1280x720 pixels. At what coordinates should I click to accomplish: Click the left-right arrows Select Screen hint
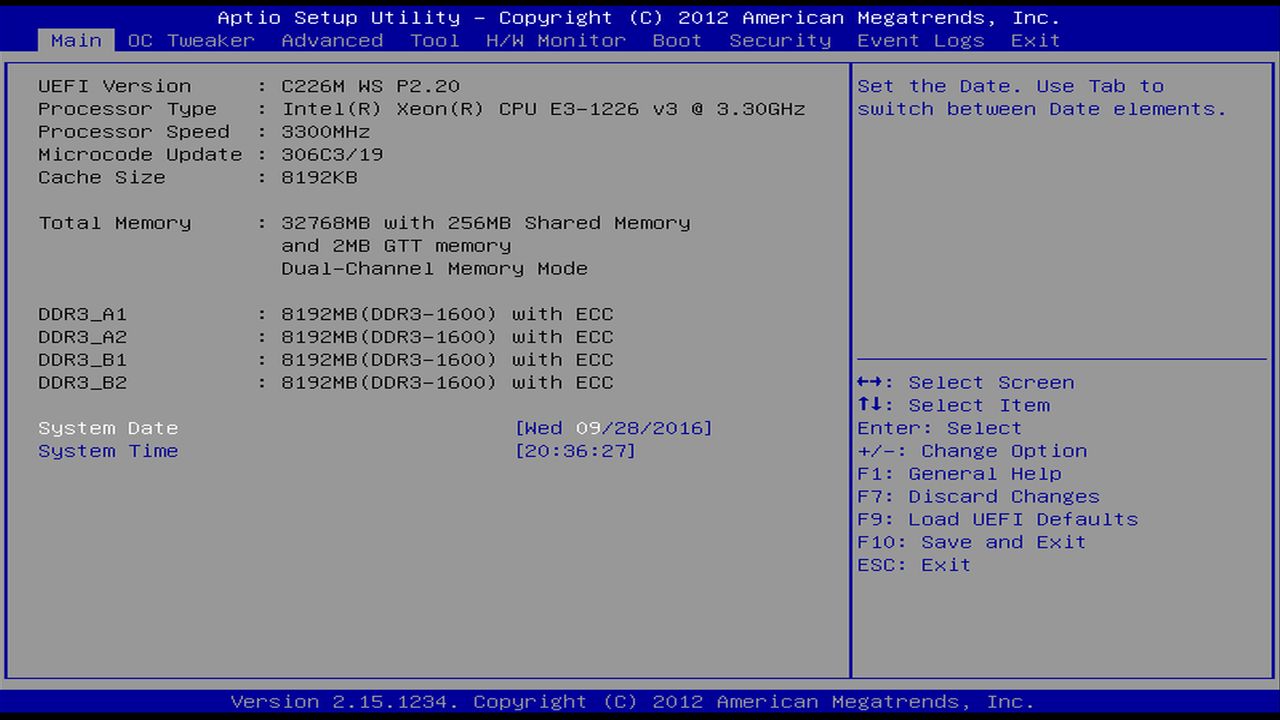966,383
